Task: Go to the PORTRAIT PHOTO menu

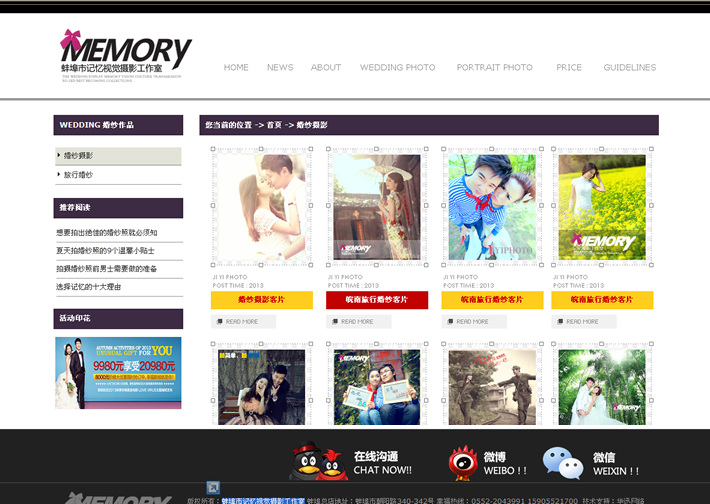Action: [494, 68]
